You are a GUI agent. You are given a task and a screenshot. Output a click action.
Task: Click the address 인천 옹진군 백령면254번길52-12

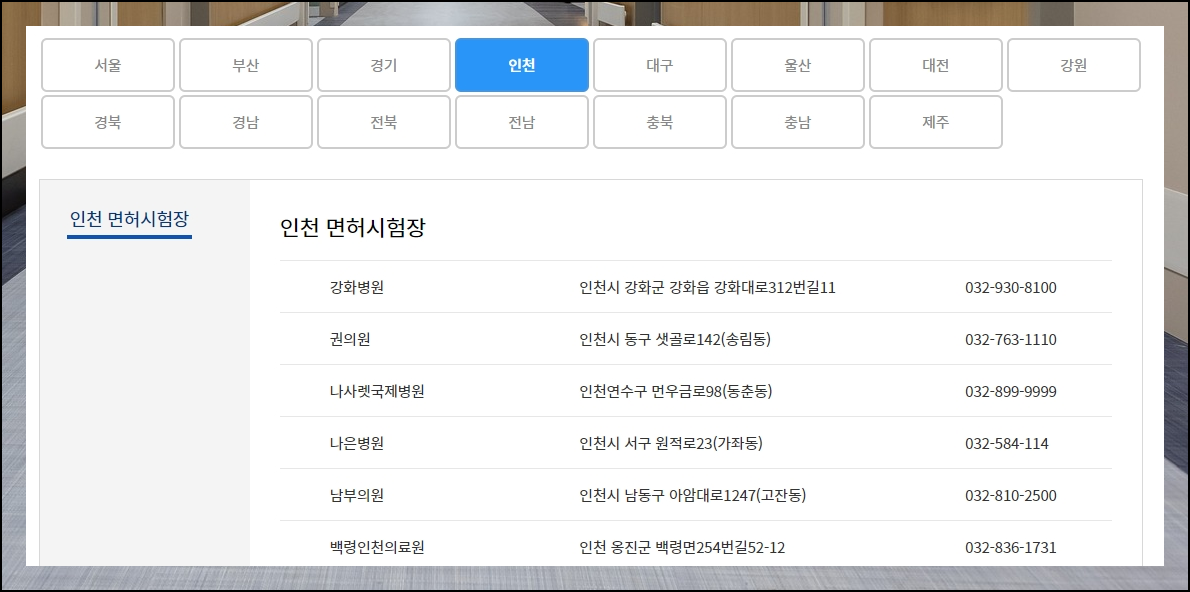pos(682,547)
